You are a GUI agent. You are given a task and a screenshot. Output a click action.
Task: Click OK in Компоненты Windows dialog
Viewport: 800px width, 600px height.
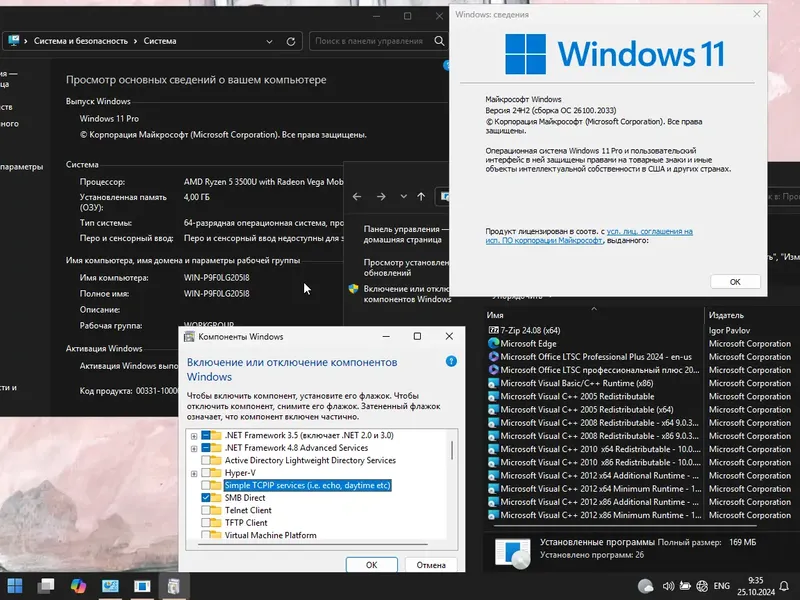[x=371, y=565]
